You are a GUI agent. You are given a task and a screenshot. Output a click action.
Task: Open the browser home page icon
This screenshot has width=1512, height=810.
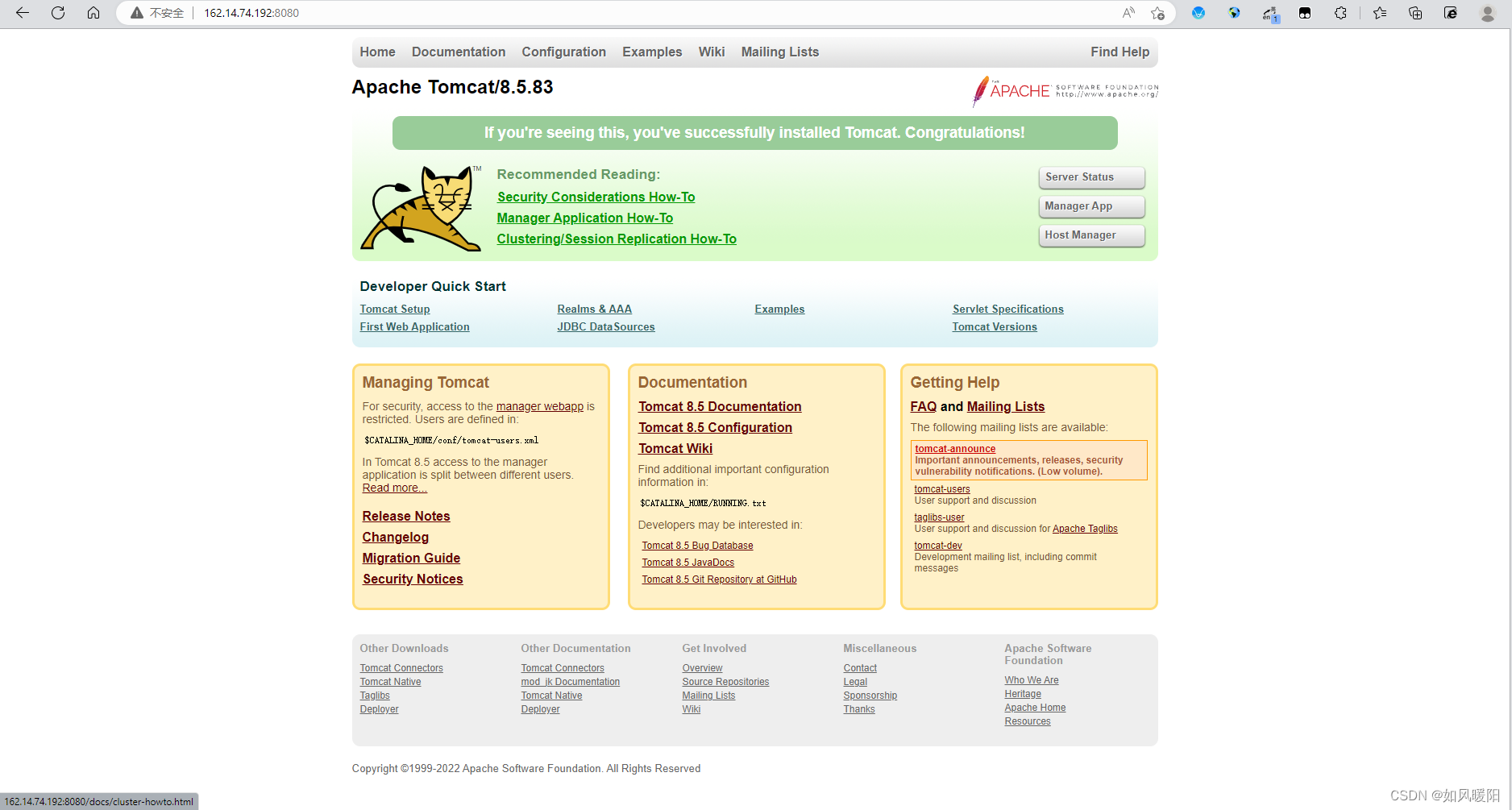click(x=93, y=13)
